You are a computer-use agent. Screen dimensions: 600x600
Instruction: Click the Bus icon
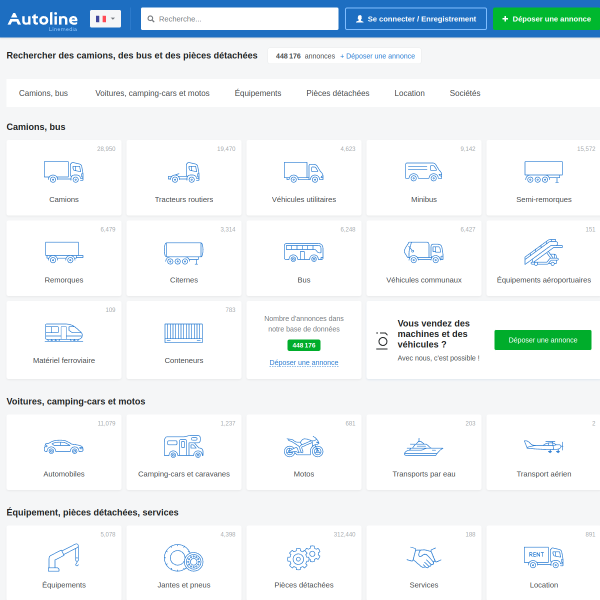(x=303, y=252)
